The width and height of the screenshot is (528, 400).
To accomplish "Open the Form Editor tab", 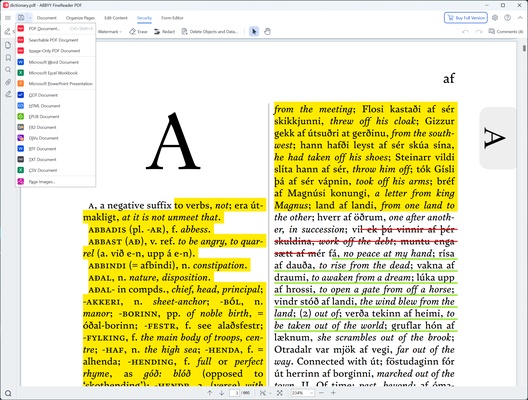I will point(172,18).
